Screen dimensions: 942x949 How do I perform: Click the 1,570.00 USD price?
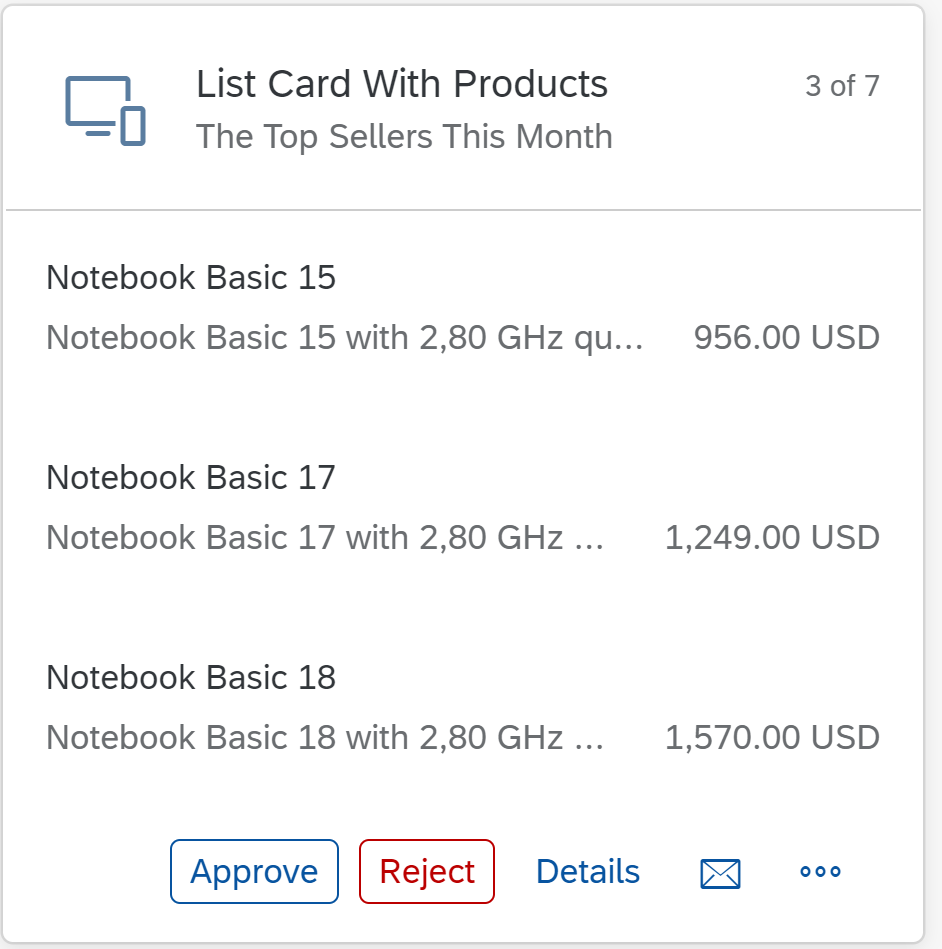tap(772, 737)
